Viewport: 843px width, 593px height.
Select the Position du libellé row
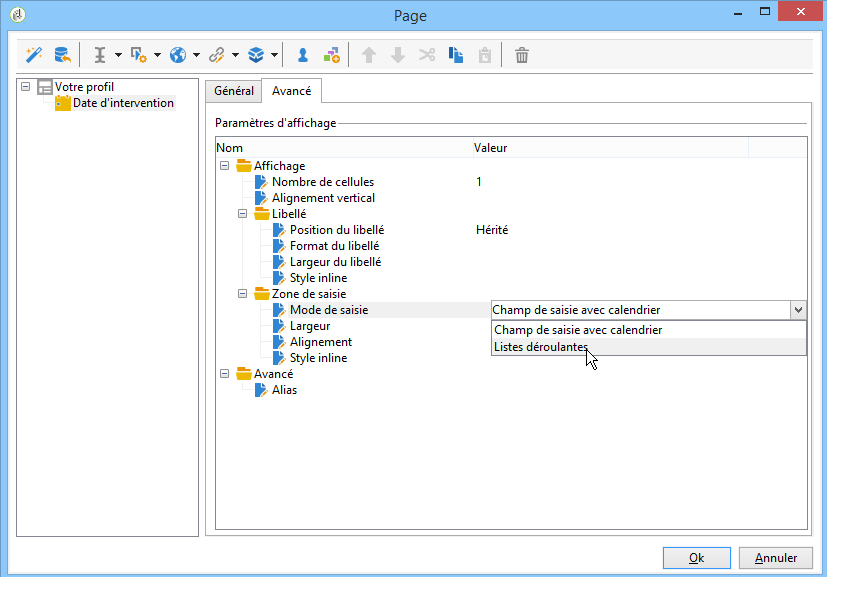337,230
